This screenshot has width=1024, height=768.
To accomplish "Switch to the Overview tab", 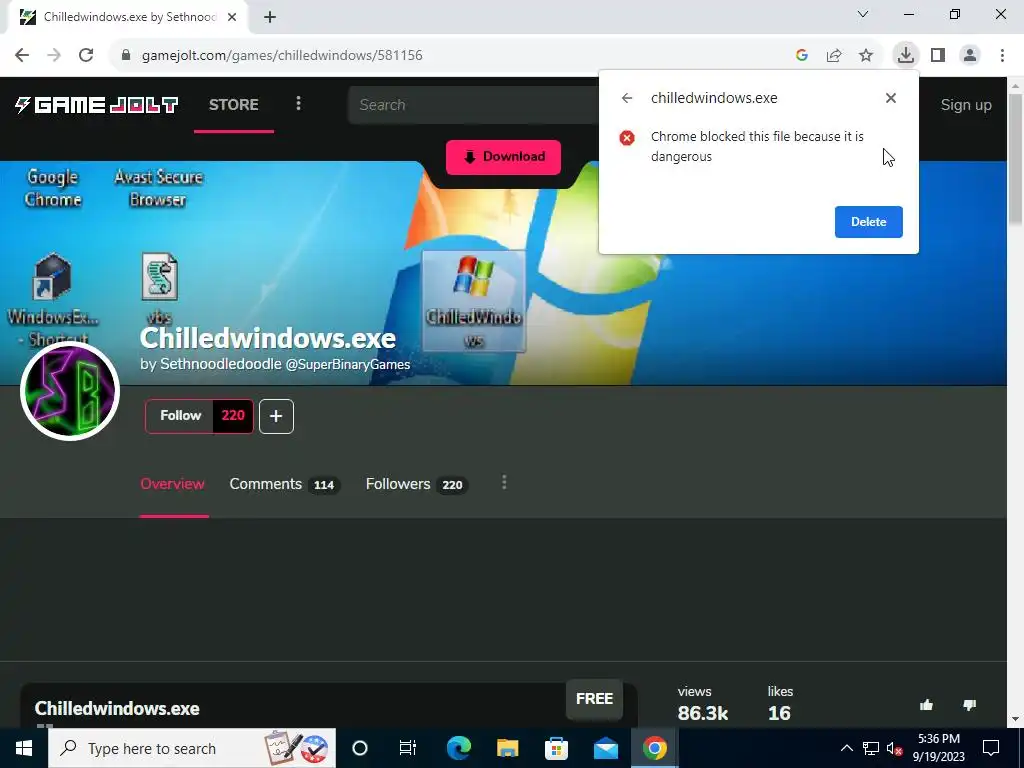I will click(x=173, y=484).
